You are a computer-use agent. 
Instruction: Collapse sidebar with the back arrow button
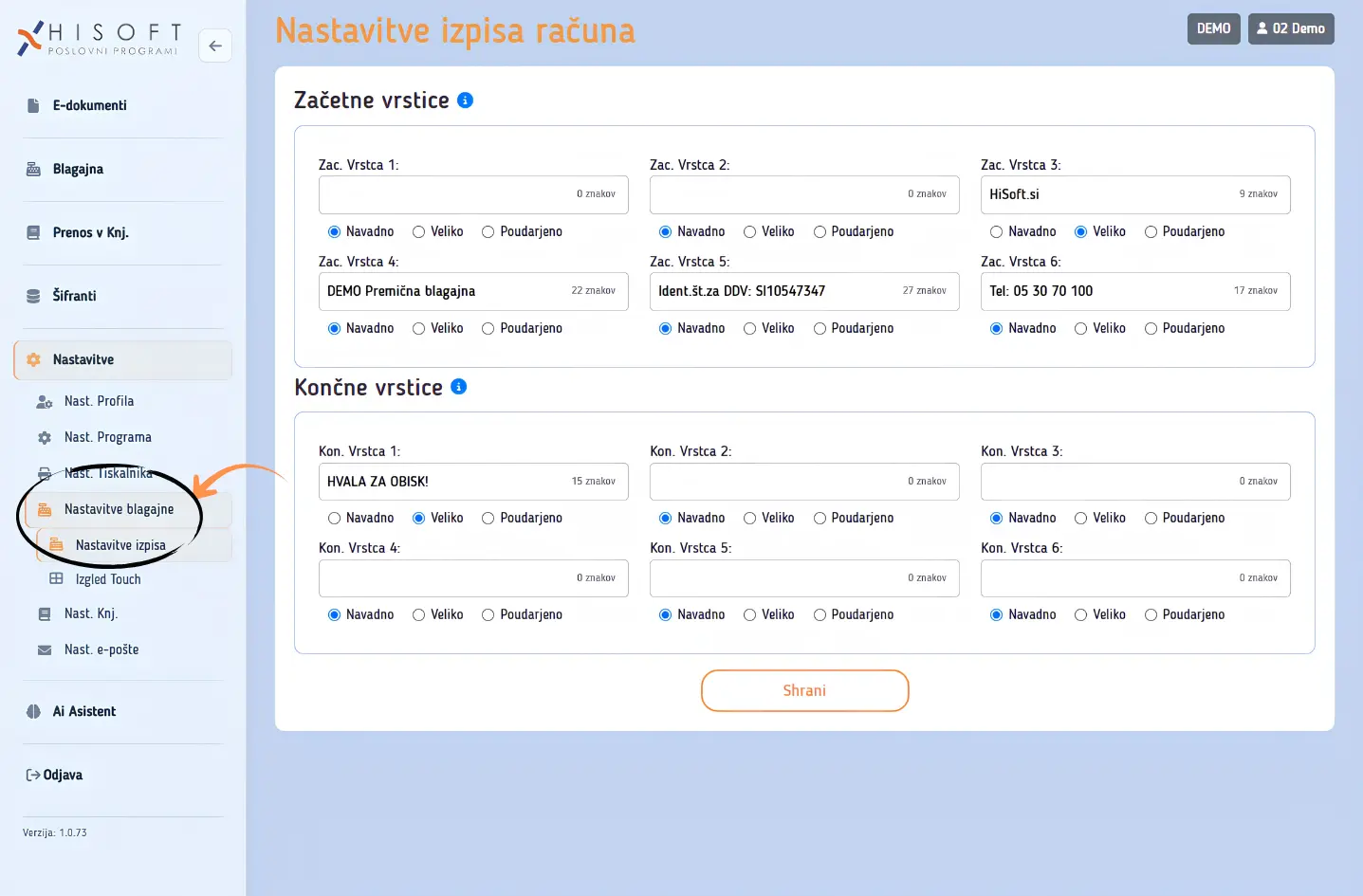(215, 46)
